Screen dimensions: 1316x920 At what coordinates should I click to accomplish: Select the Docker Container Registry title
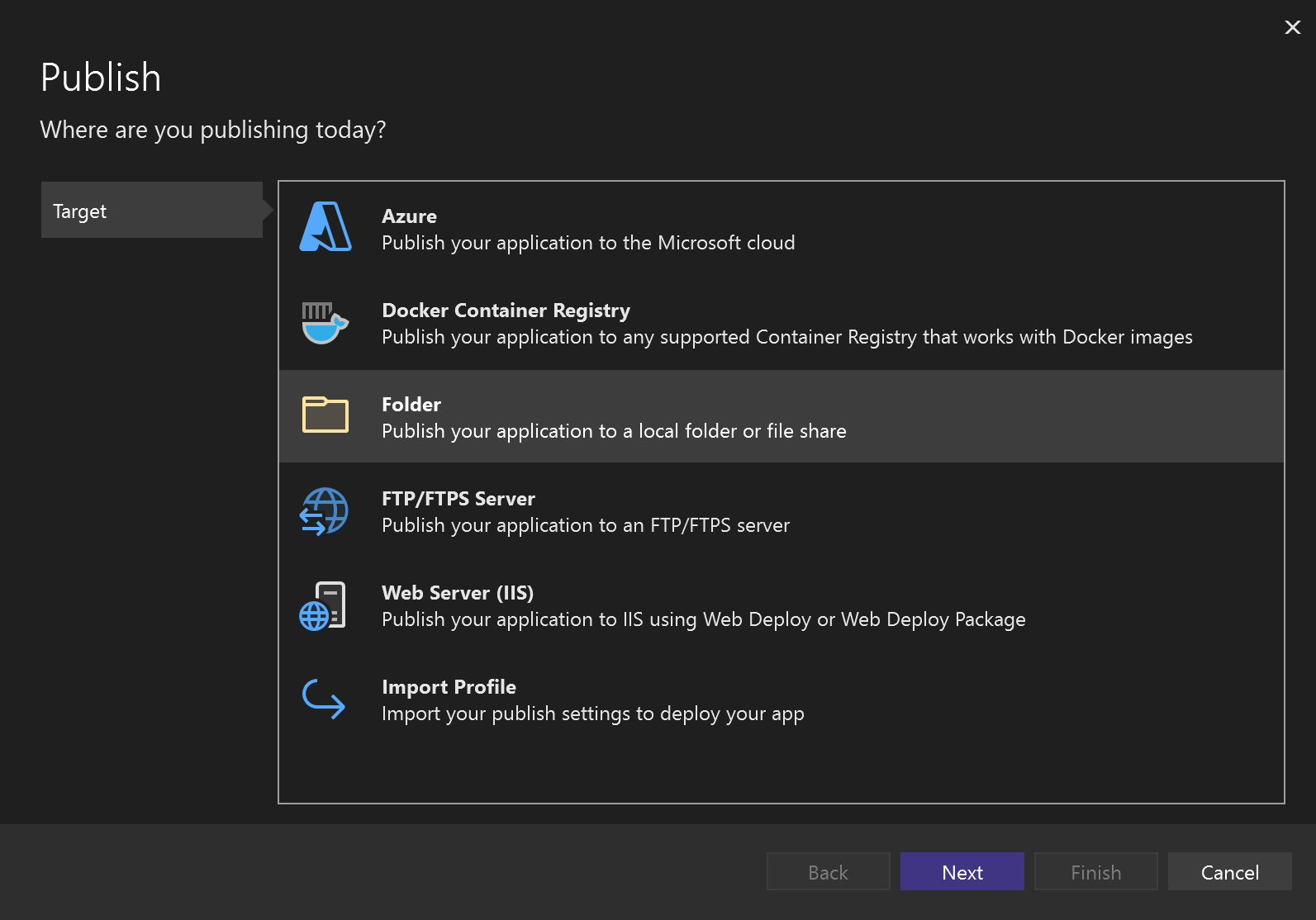click(x=506, y=311)
